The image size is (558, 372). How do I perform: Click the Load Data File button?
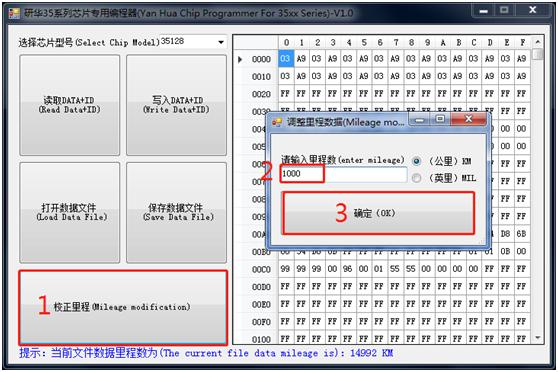70,213
